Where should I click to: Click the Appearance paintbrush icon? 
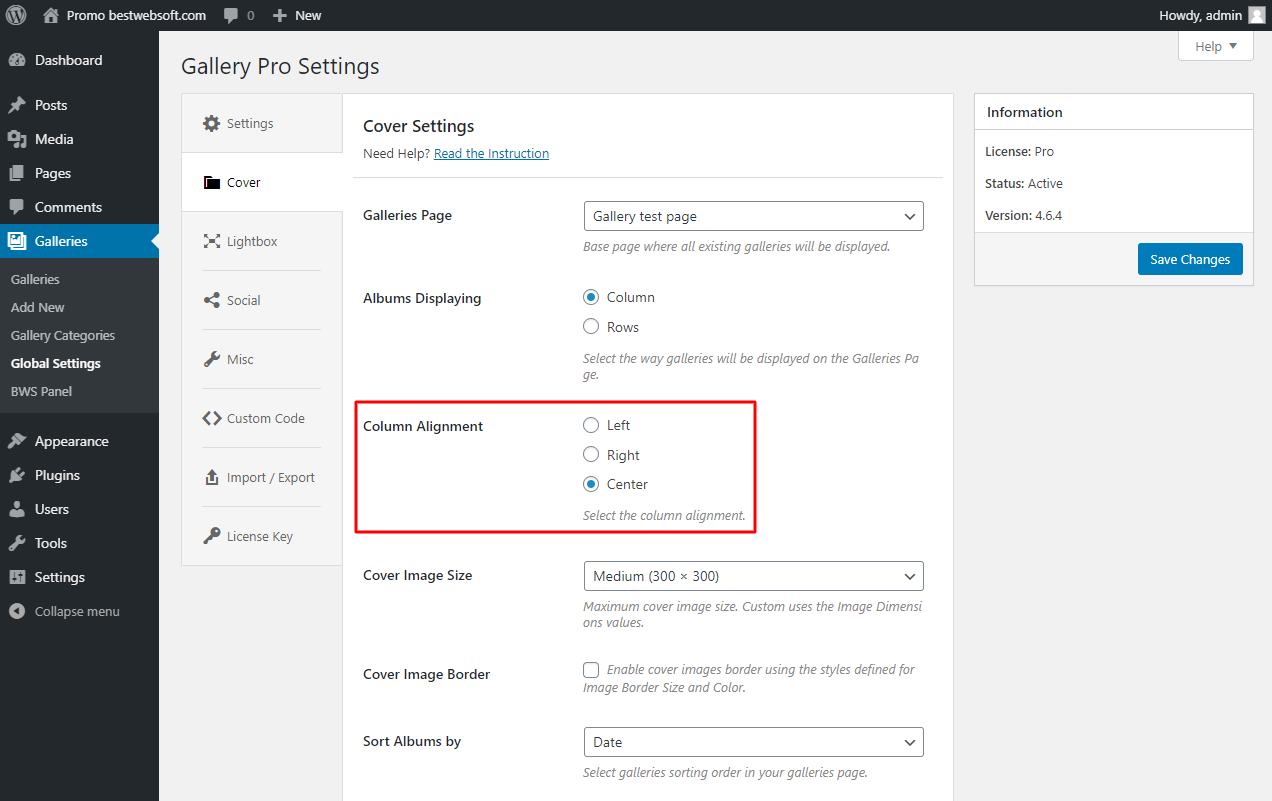click(x=17, y=441)
